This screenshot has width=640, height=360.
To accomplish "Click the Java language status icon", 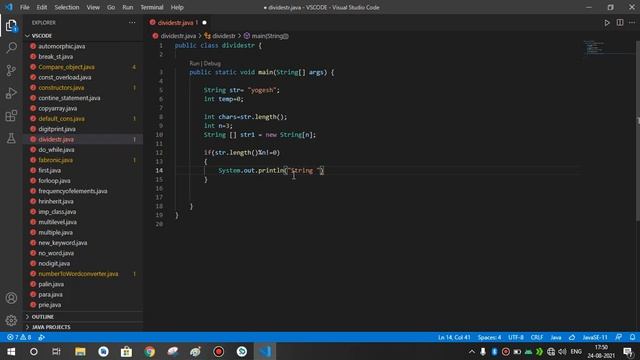I will [x=572, y=338].
